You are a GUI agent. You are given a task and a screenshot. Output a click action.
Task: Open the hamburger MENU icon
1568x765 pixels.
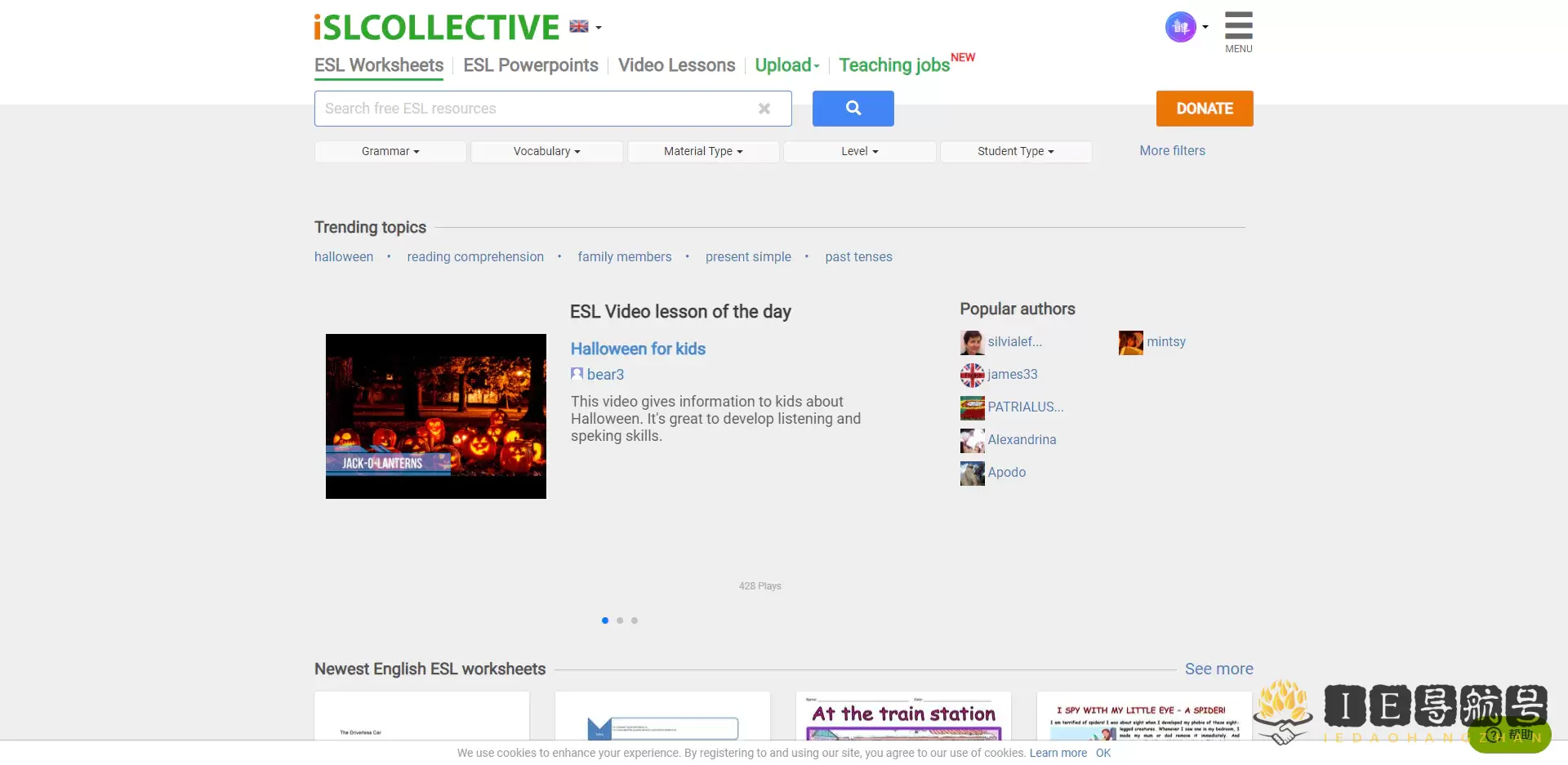click(x=1238, y=26)
